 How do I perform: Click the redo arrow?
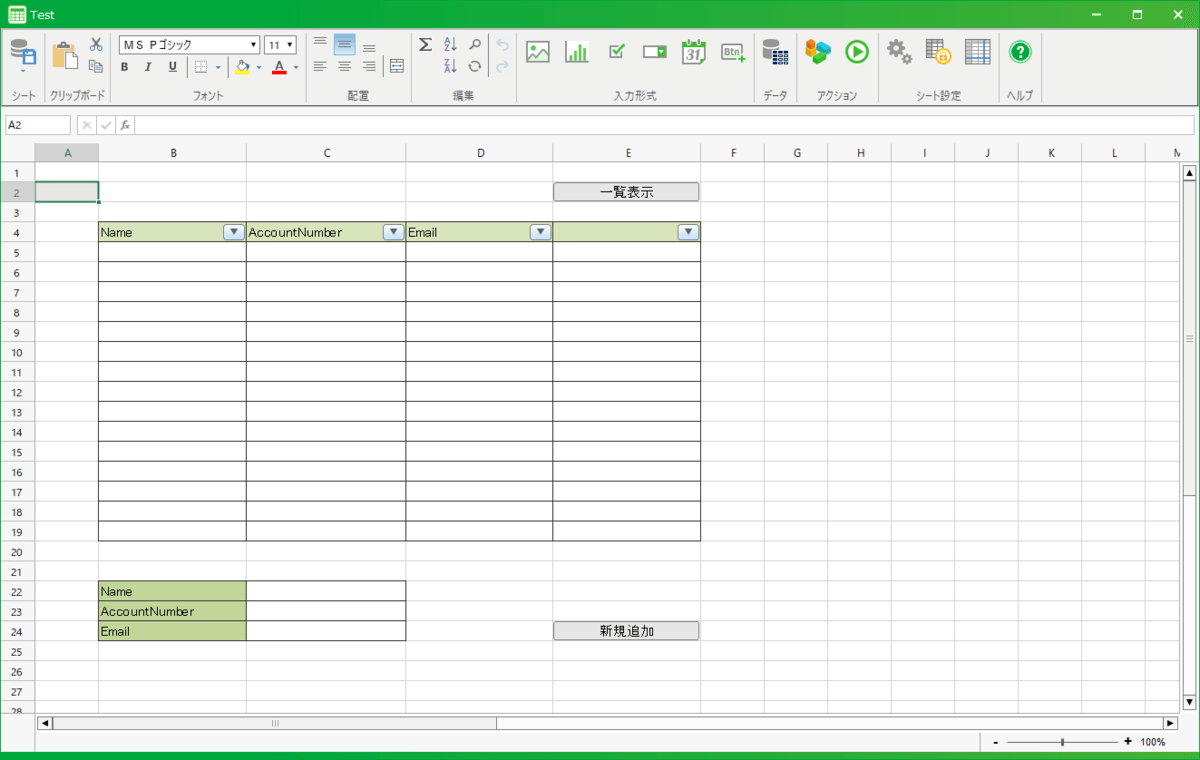click(x=502, y=66)
